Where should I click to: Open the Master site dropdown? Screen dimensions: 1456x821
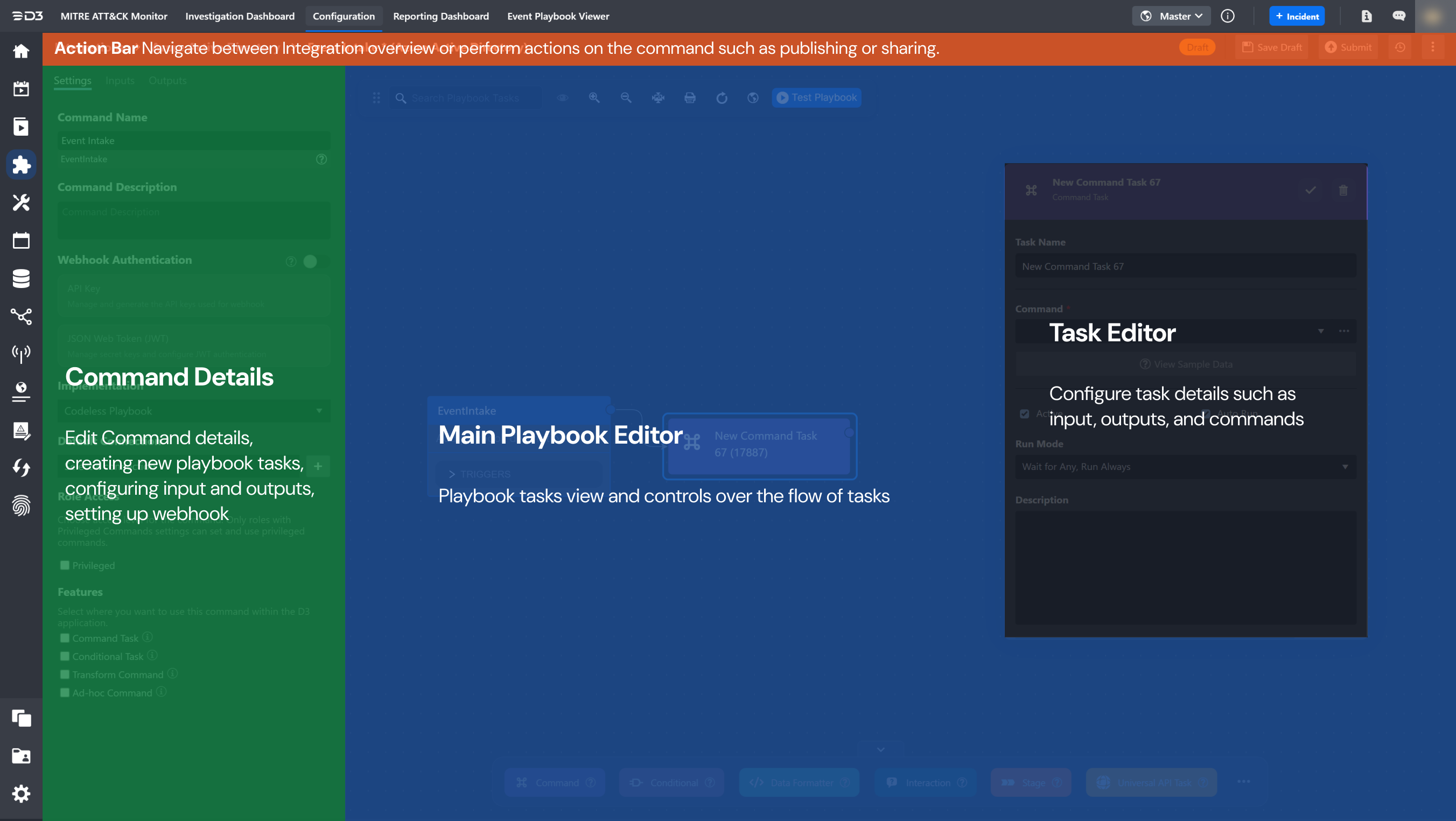(1171, 16)
